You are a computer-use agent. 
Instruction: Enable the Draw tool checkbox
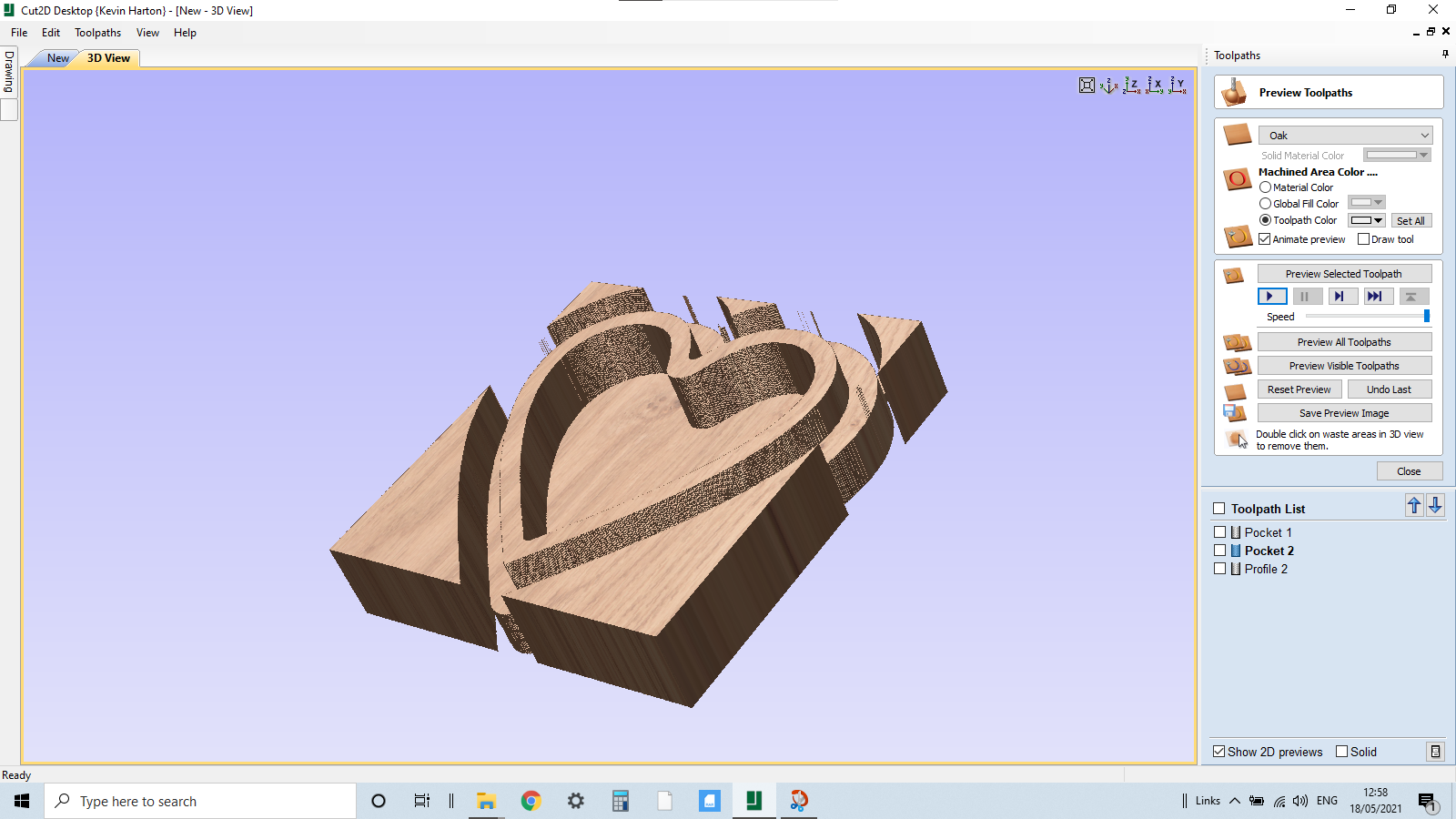point(1363,239)
